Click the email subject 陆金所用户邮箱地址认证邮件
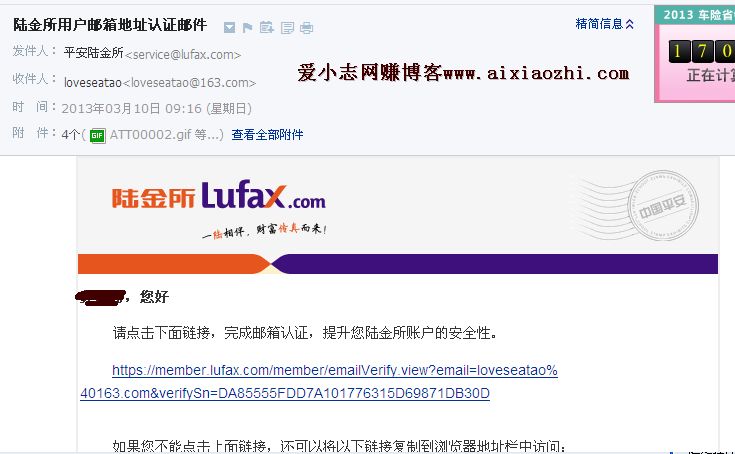The width and height of the screenshot is (735, 454). point(110,25)
